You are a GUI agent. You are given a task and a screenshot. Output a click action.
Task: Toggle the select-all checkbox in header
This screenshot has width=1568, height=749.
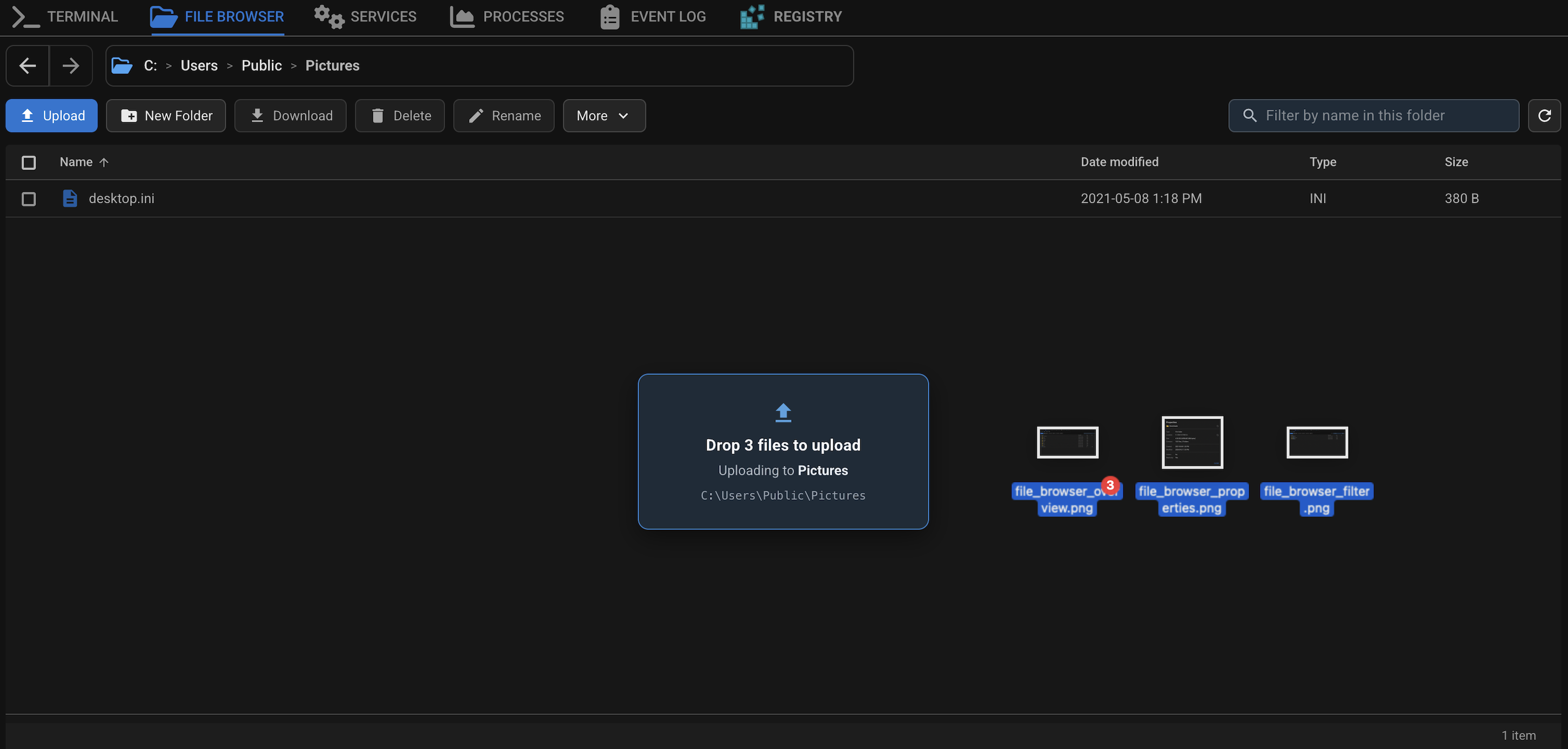(29, 163)
